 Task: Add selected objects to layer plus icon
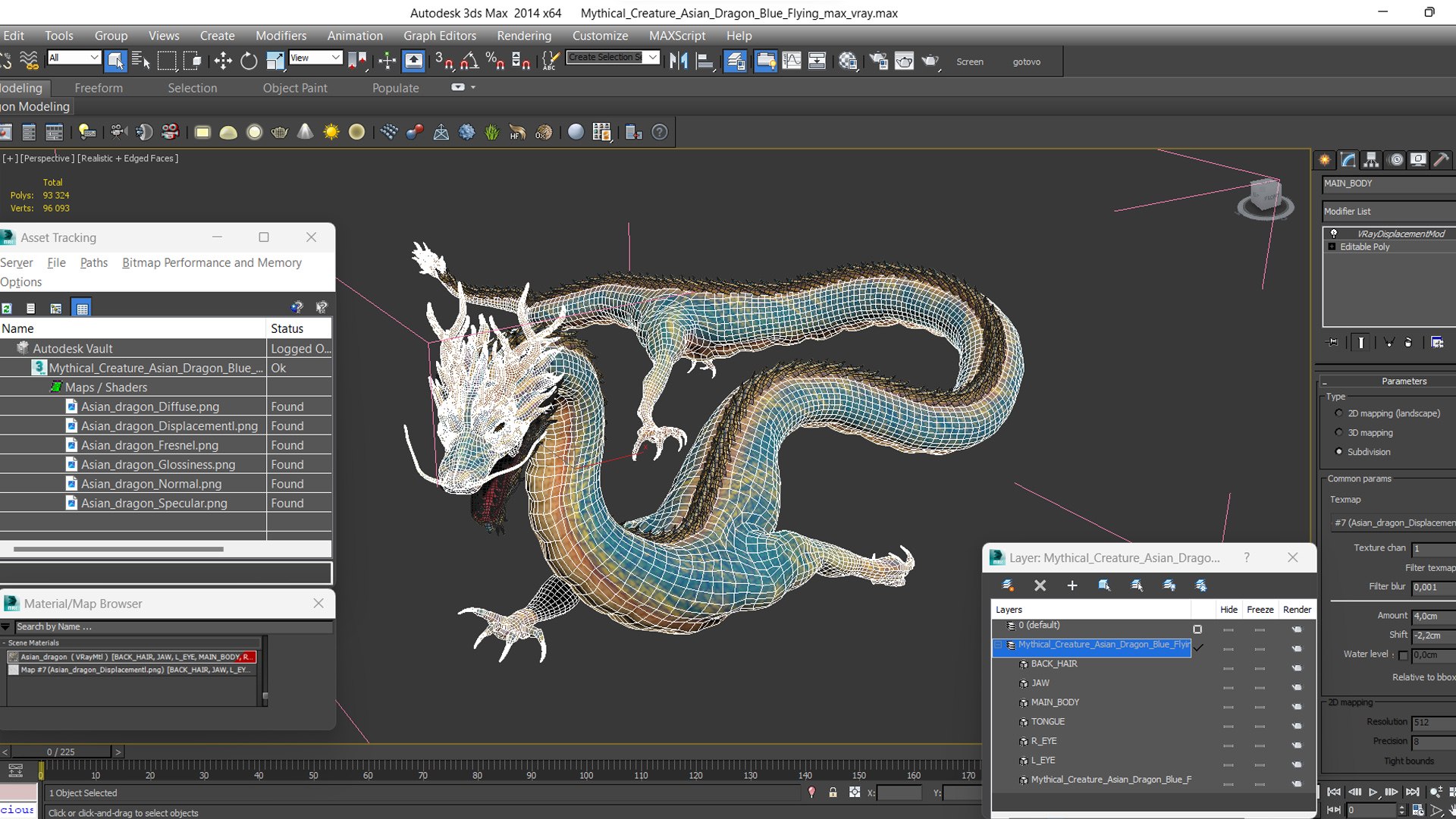coord(1072,585)
